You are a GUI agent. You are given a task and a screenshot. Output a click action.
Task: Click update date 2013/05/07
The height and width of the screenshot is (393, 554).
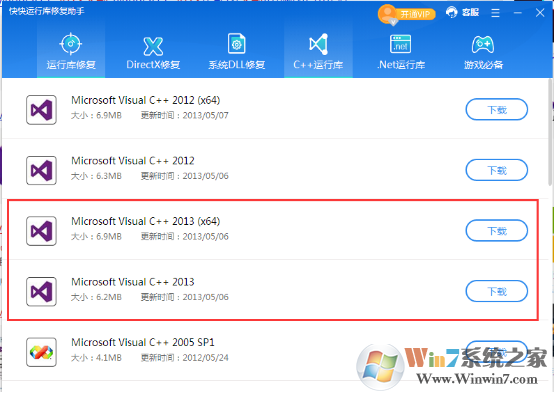pos(205,116)
